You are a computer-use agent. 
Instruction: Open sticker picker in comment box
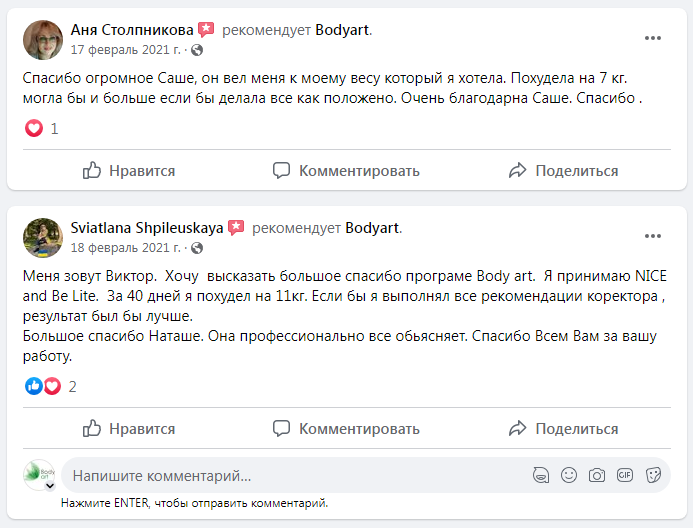(x=653, y=475)
